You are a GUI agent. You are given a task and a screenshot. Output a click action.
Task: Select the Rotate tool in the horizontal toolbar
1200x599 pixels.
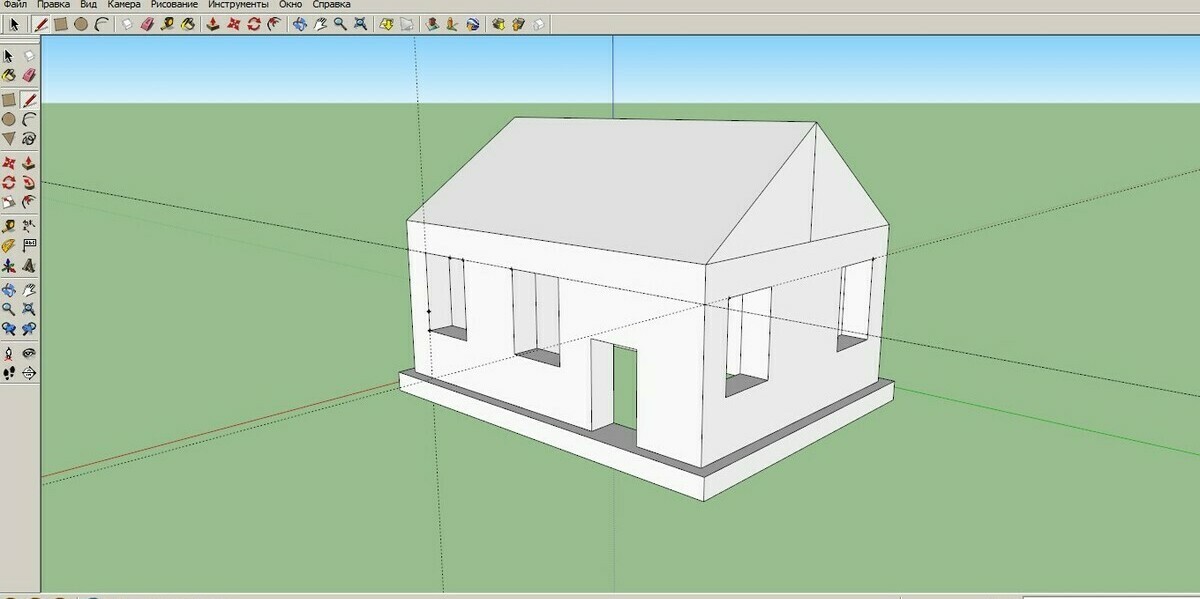(x=253, y=24)
